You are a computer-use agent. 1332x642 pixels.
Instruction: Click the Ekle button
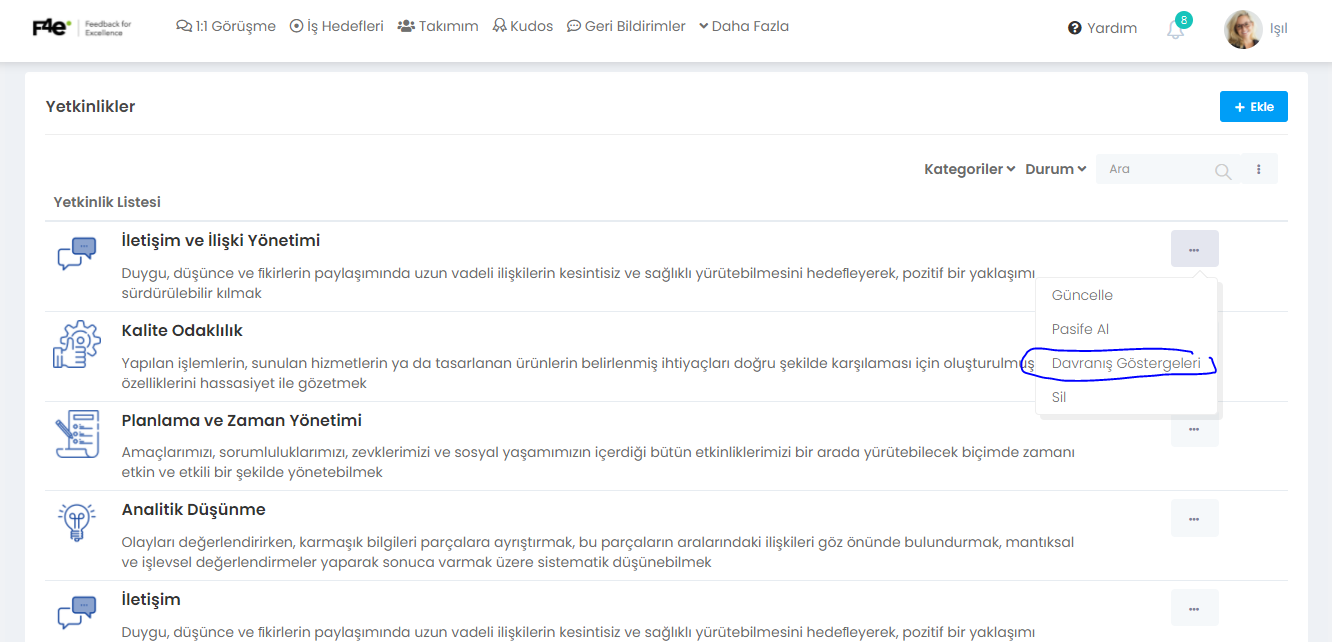pos(1254,107)
